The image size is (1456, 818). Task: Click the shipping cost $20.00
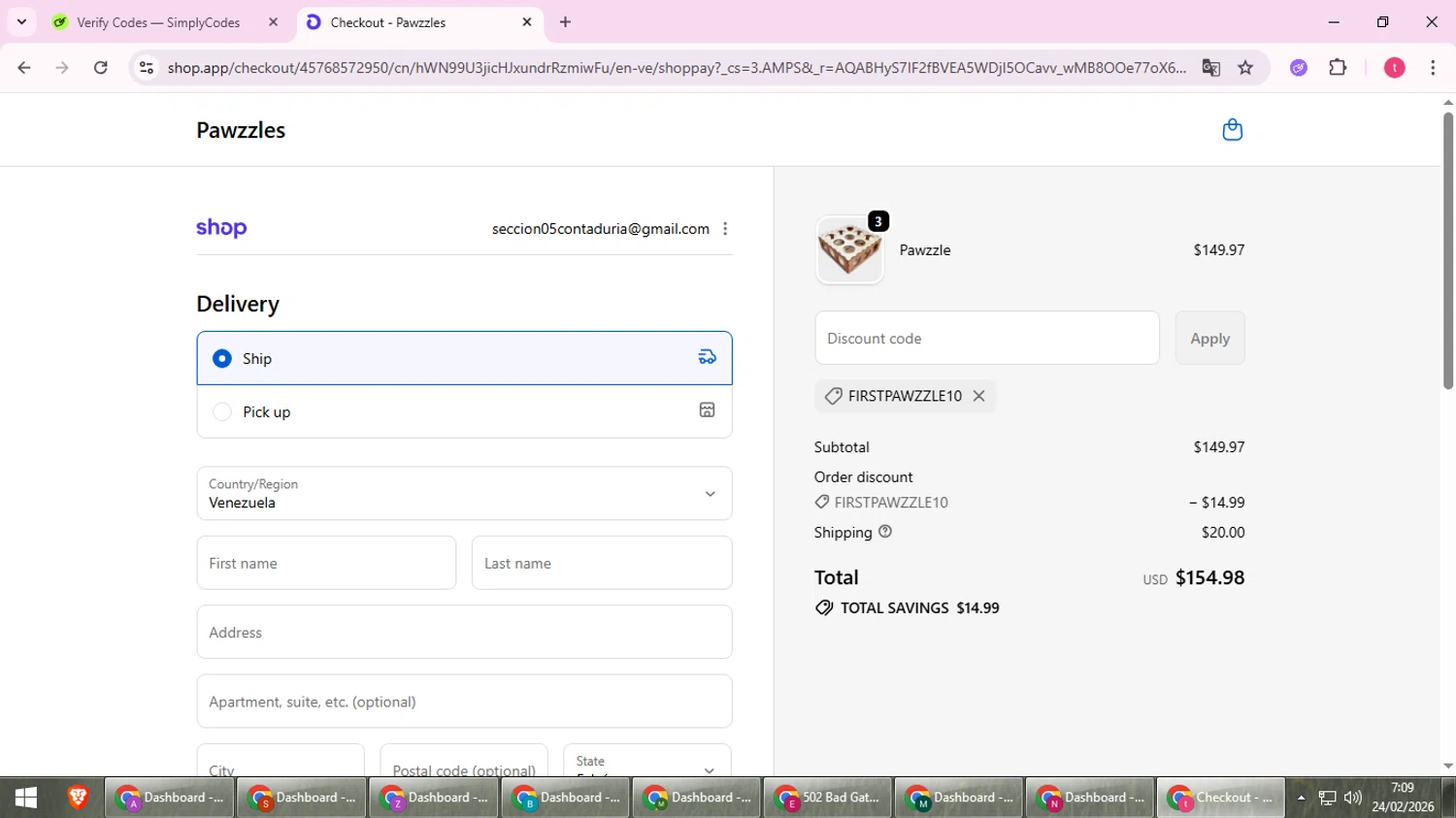point(1223,532)
